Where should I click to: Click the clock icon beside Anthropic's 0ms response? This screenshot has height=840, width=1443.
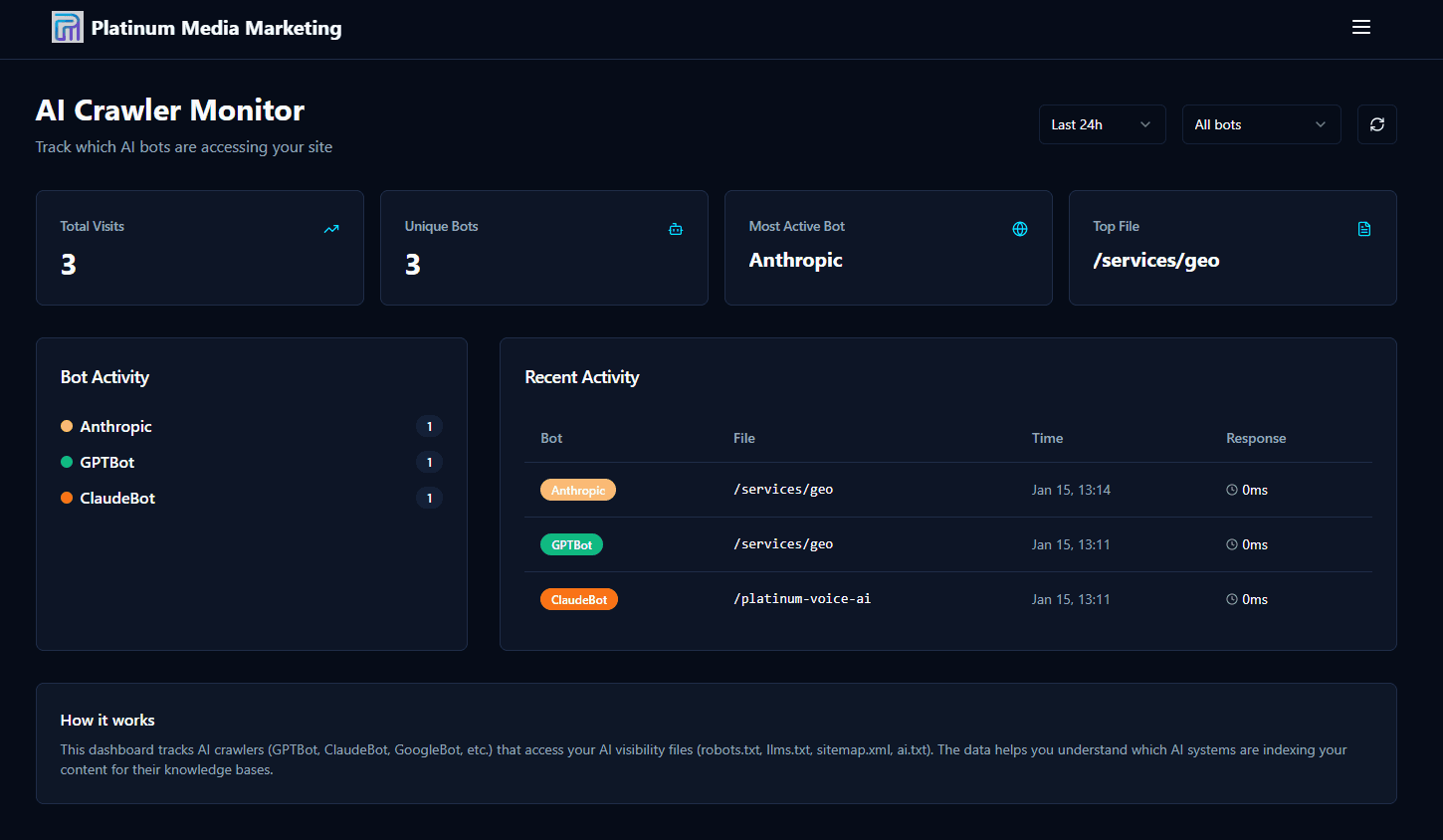1231,489
